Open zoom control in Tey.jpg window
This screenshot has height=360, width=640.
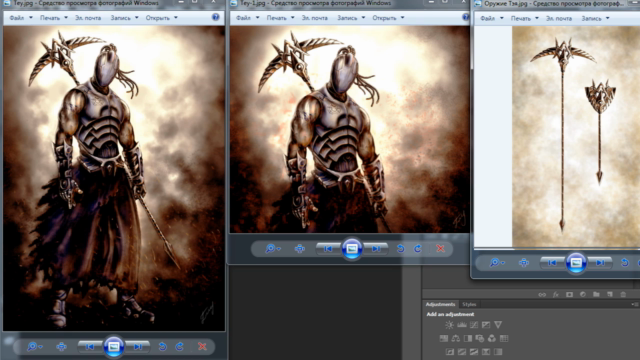(x=34, y=347)
